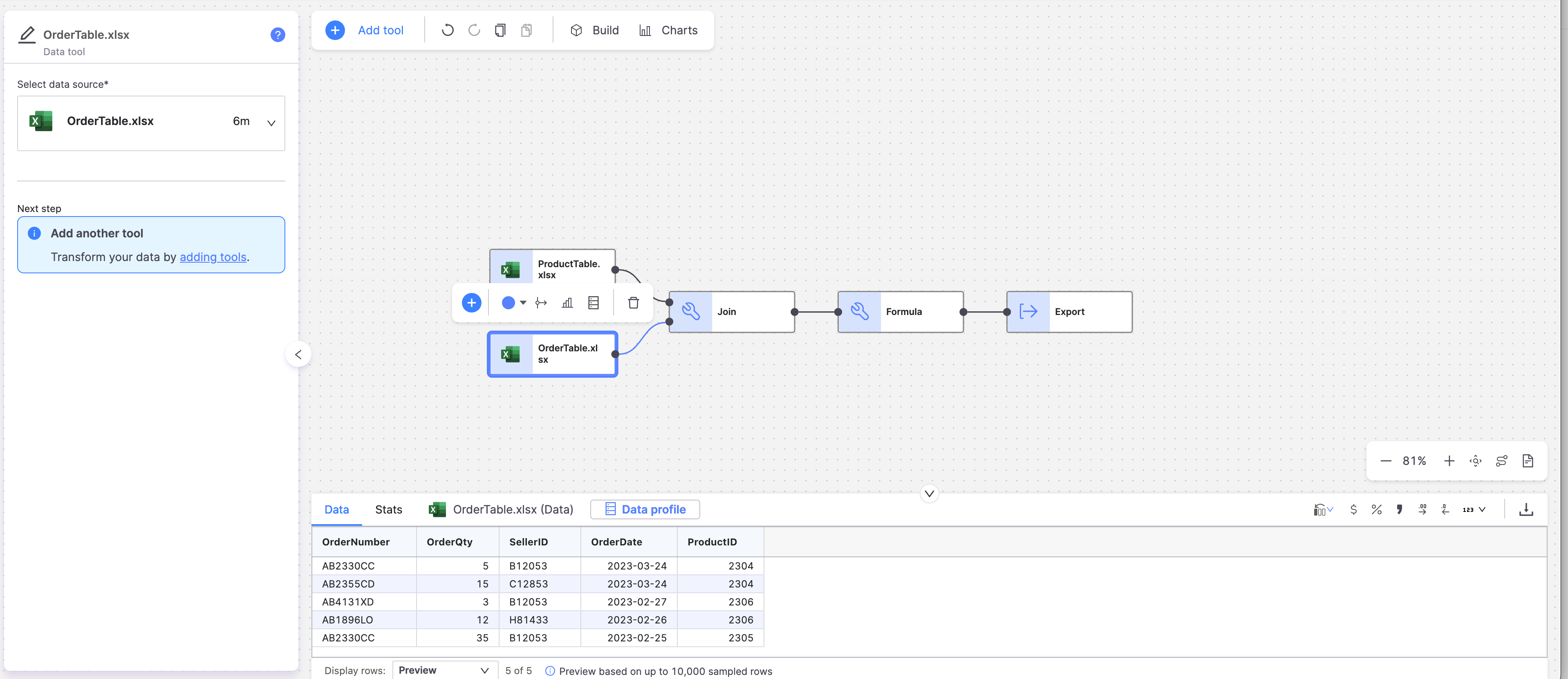
Task: Select OrderDate cell 2023-02-27
Action: pyautogui.click(x=629, y=602)
